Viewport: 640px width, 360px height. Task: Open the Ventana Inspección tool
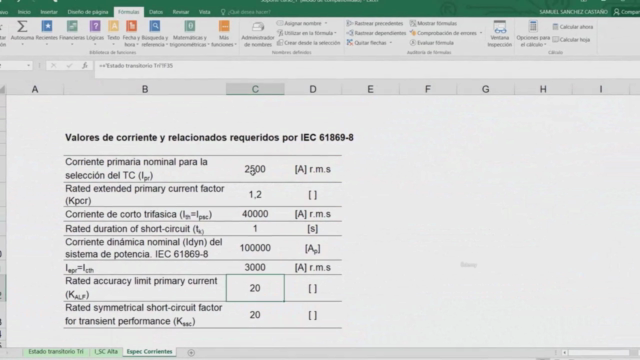[500, 34]
